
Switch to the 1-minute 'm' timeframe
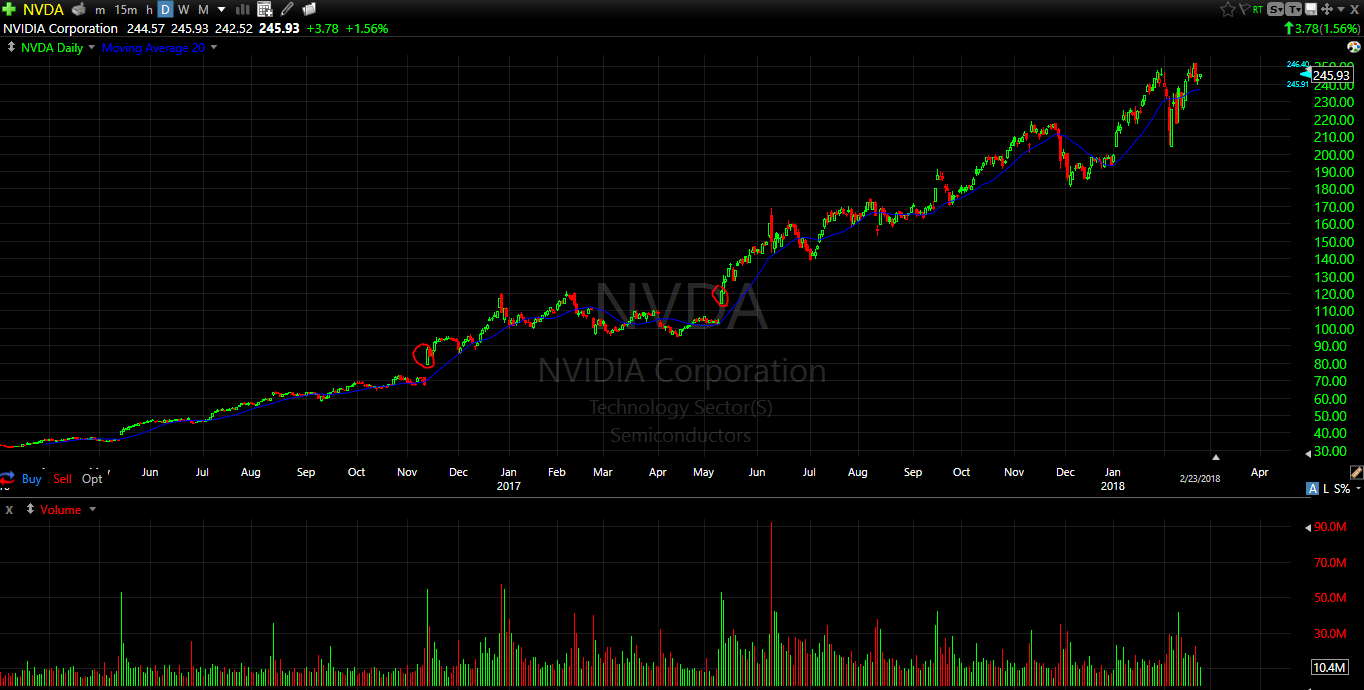[100, 10]
